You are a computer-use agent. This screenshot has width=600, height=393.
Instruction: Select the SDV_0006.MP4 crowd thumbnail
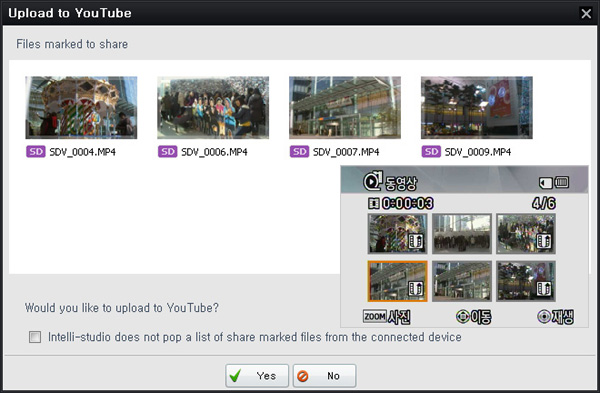[x=213, y=108]
